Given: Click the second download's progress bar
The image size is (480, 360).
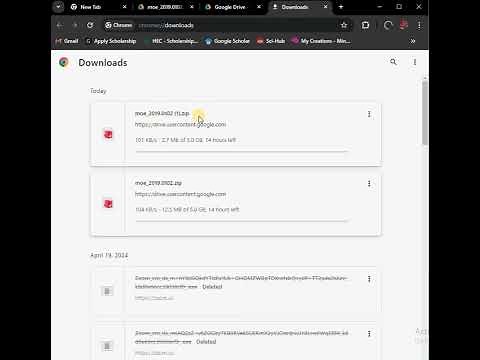Looking at the screenshot, I should (x=241, y=221).
